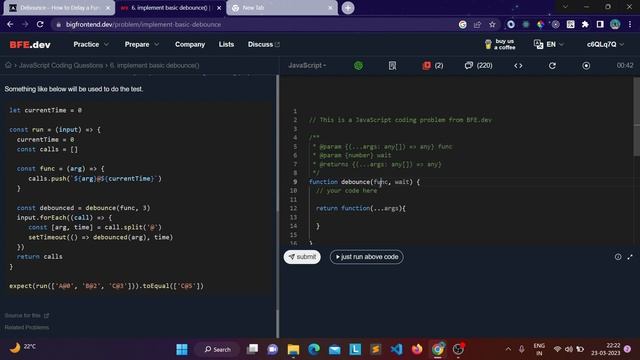Click just run above code button

click(367, 257)
